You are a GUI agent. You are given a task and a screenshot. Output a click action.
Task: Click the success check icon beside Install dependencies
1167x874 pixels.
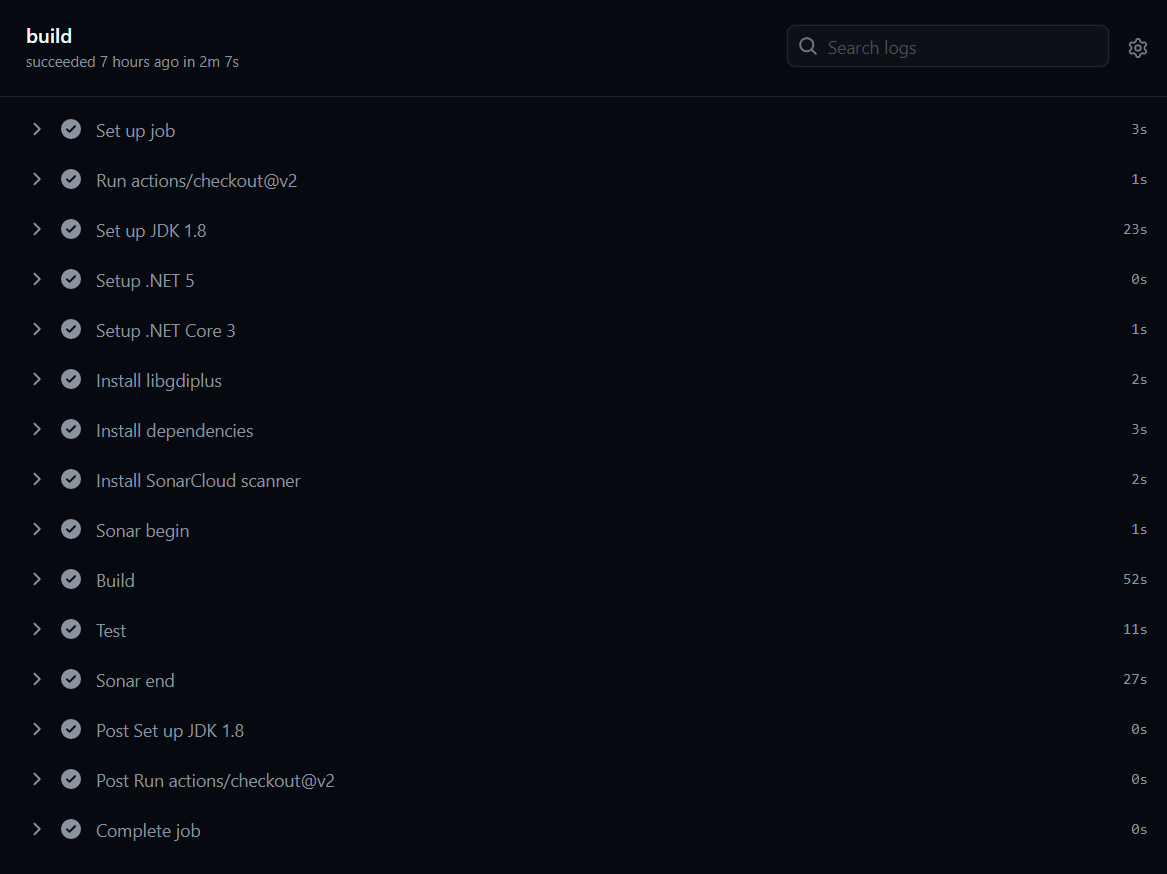point(71,430)
